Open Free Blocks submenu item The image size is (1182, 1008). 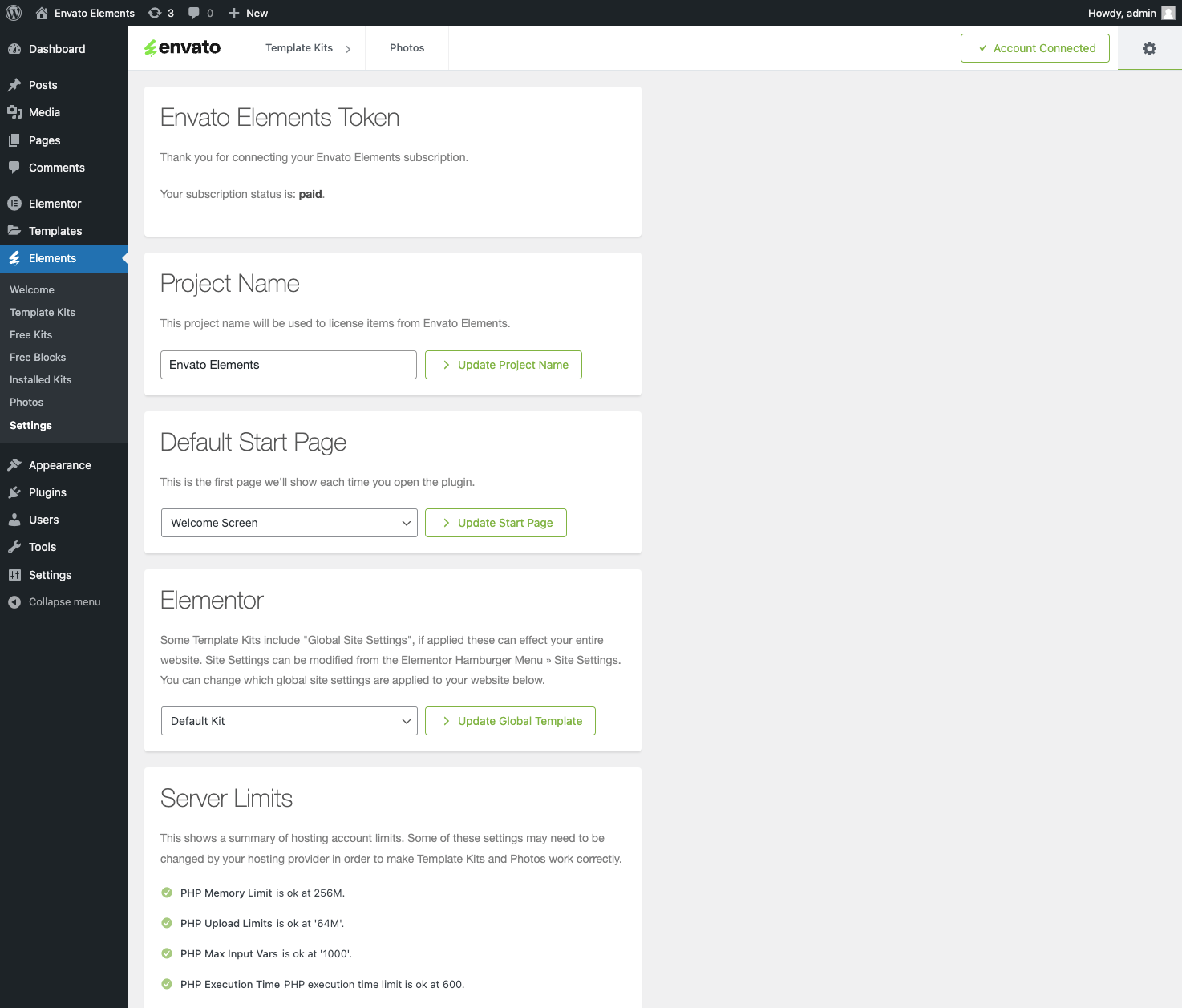[x=38, y=357]
